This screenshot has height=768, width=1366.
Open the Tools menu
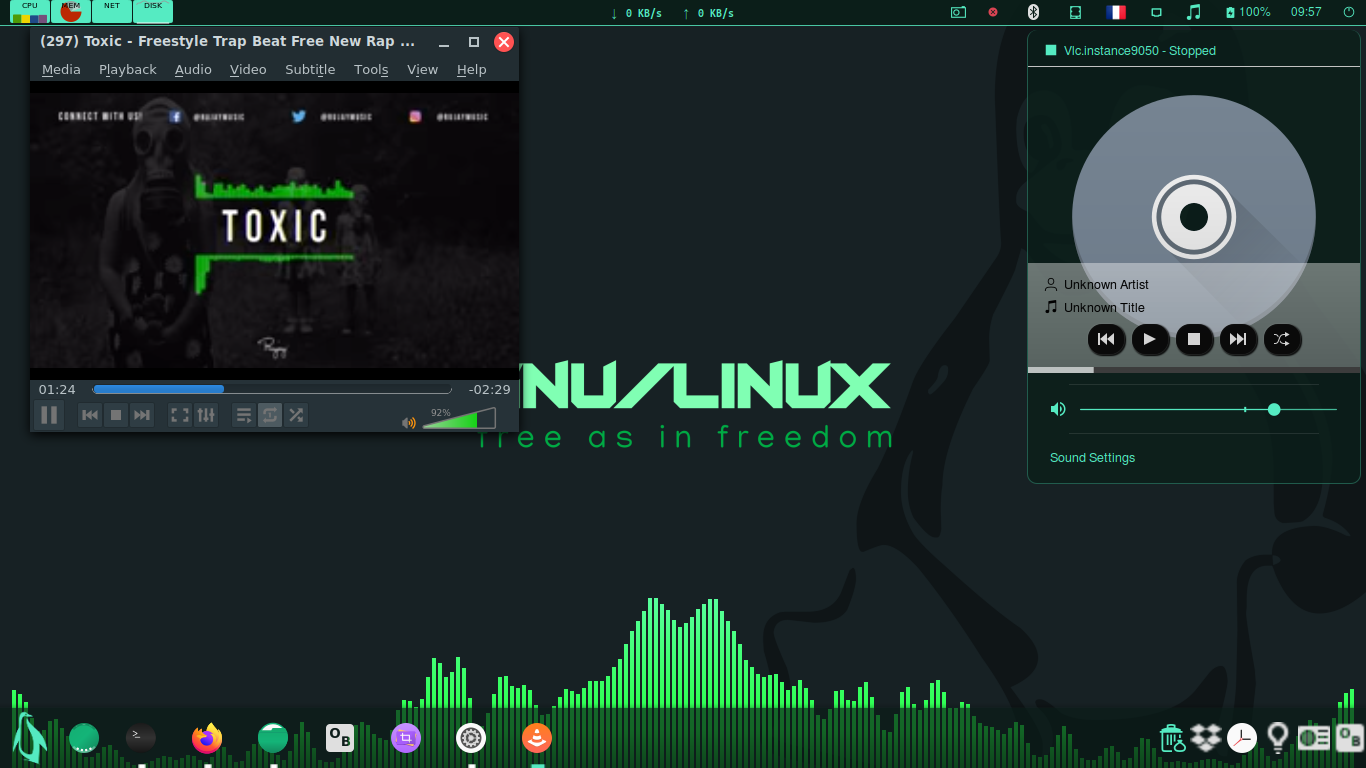click(371, 69)
